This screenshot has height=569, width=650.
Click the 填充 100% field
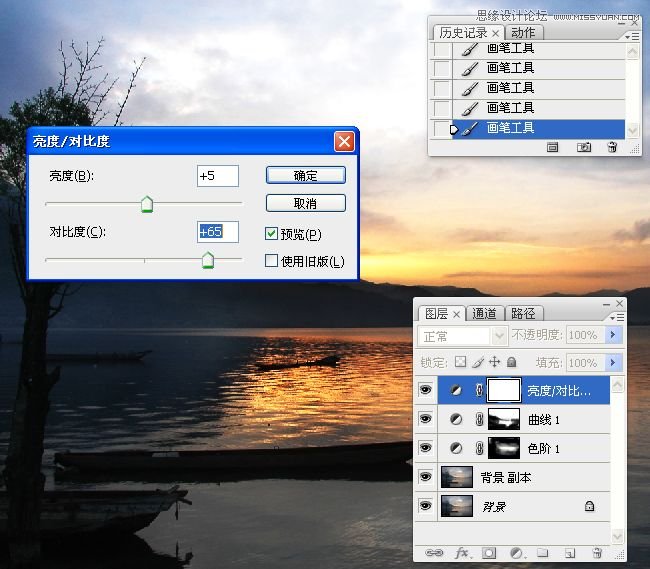click(585, 363)
